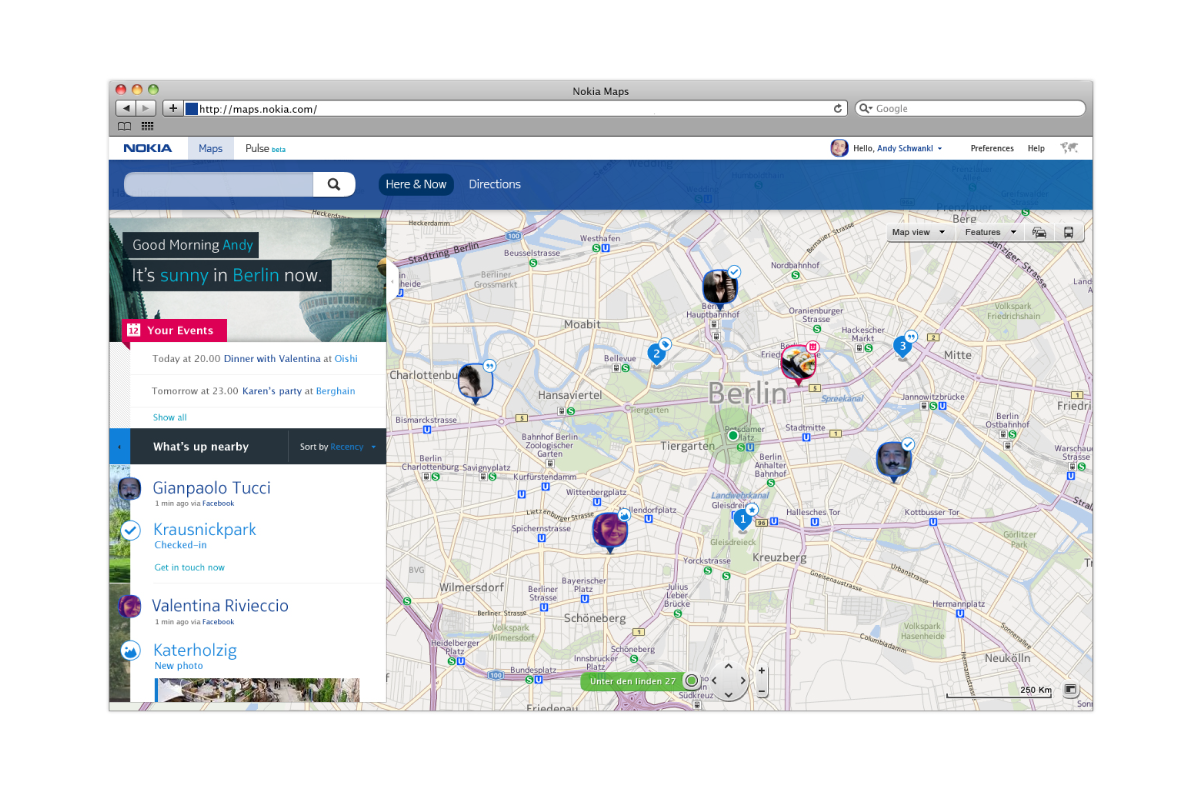Click the Katerholzig photo thumbnail

(x=257, y=690)
